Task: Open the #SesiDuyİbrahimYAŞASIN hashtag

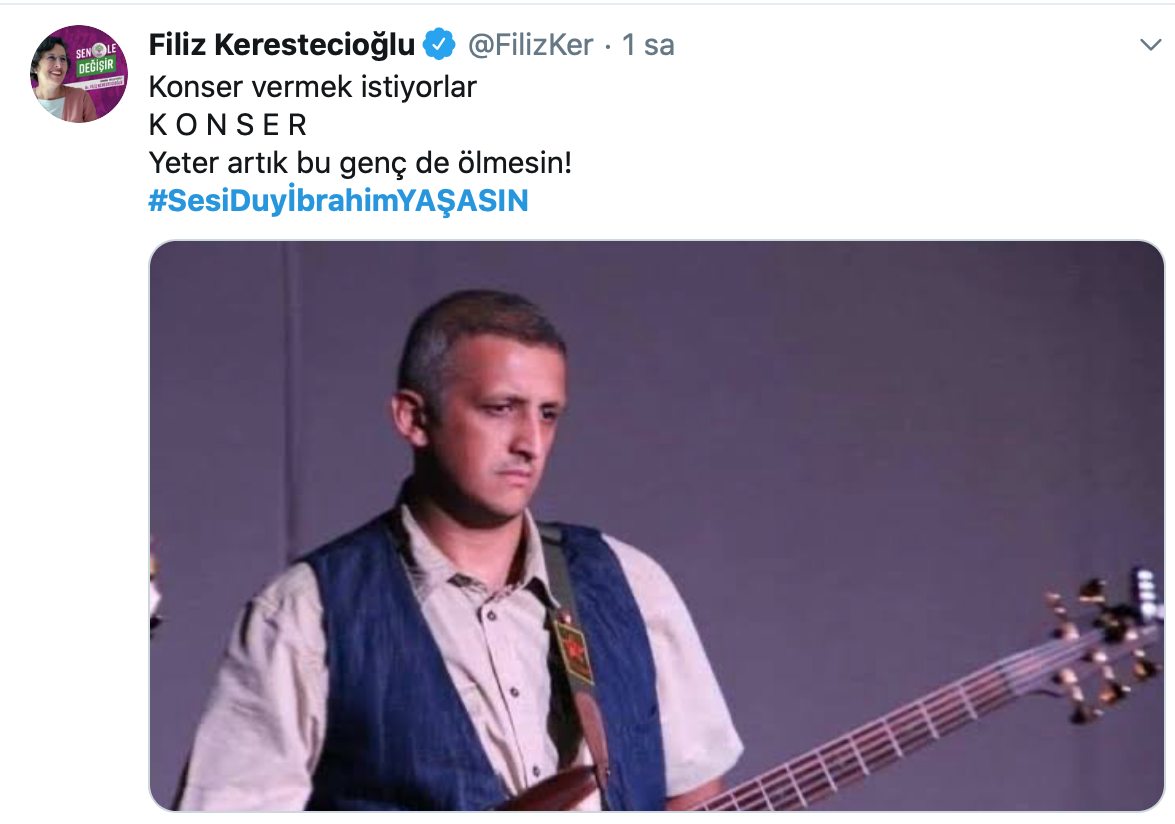Action: pyautogui.click(x=338, y=201)
